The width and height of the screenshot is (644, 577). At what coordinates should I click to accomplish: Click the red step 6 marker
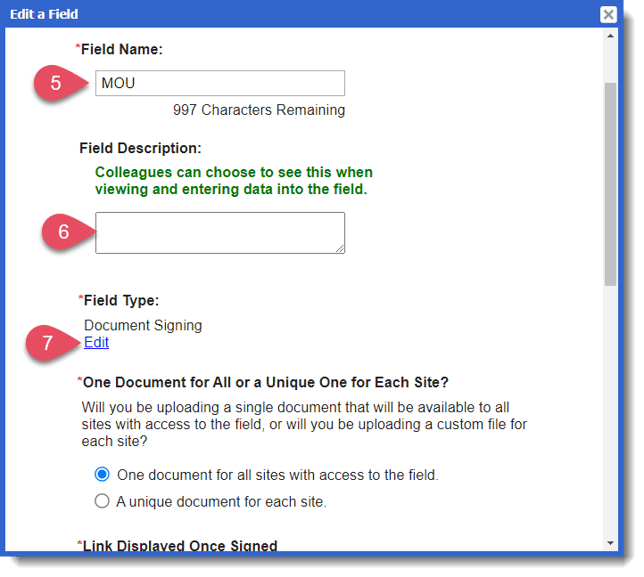point(64,232)
